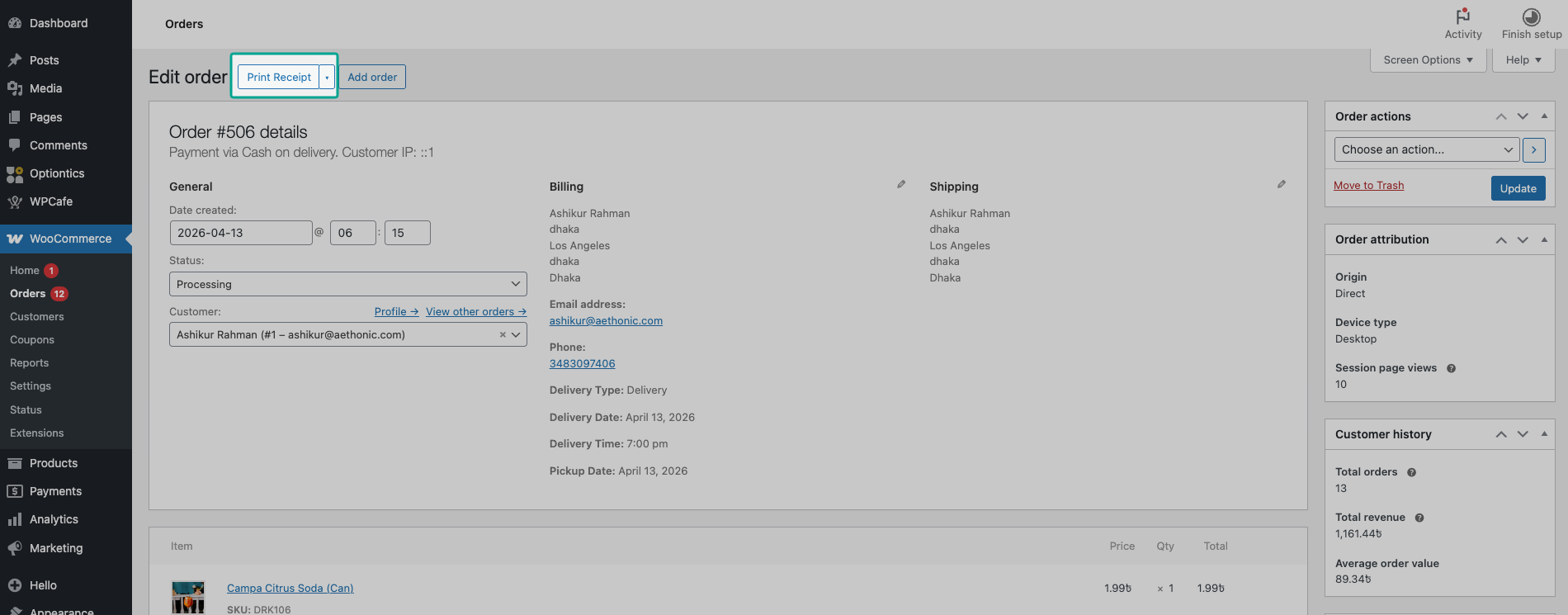Click the phone number 3483097406 link

coord(582,363)
